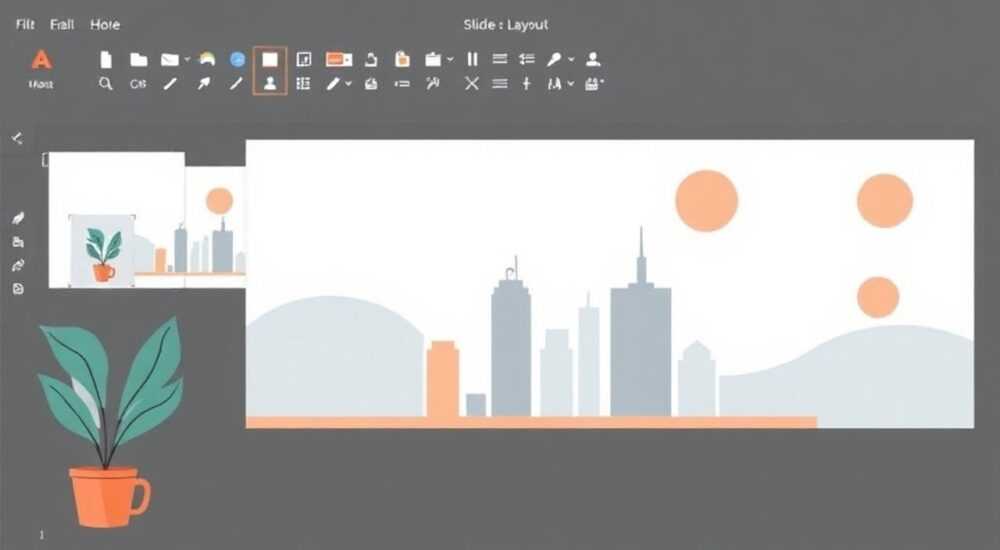This screenshot has height=550, width=1000.
Task: Click the grid list view icon
Action: coord(304,84)
